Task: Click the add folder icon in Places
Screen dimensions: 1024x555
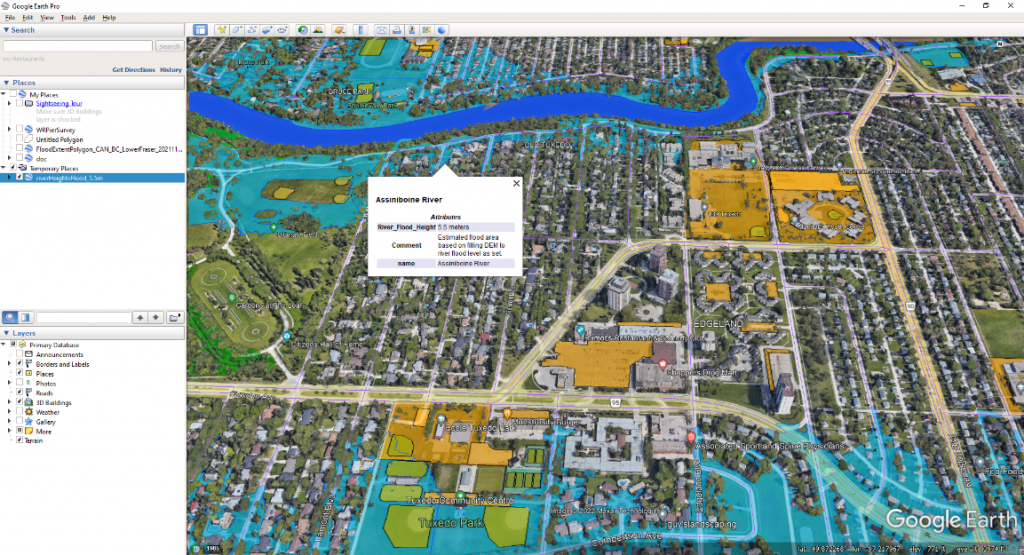Action: 174,317
